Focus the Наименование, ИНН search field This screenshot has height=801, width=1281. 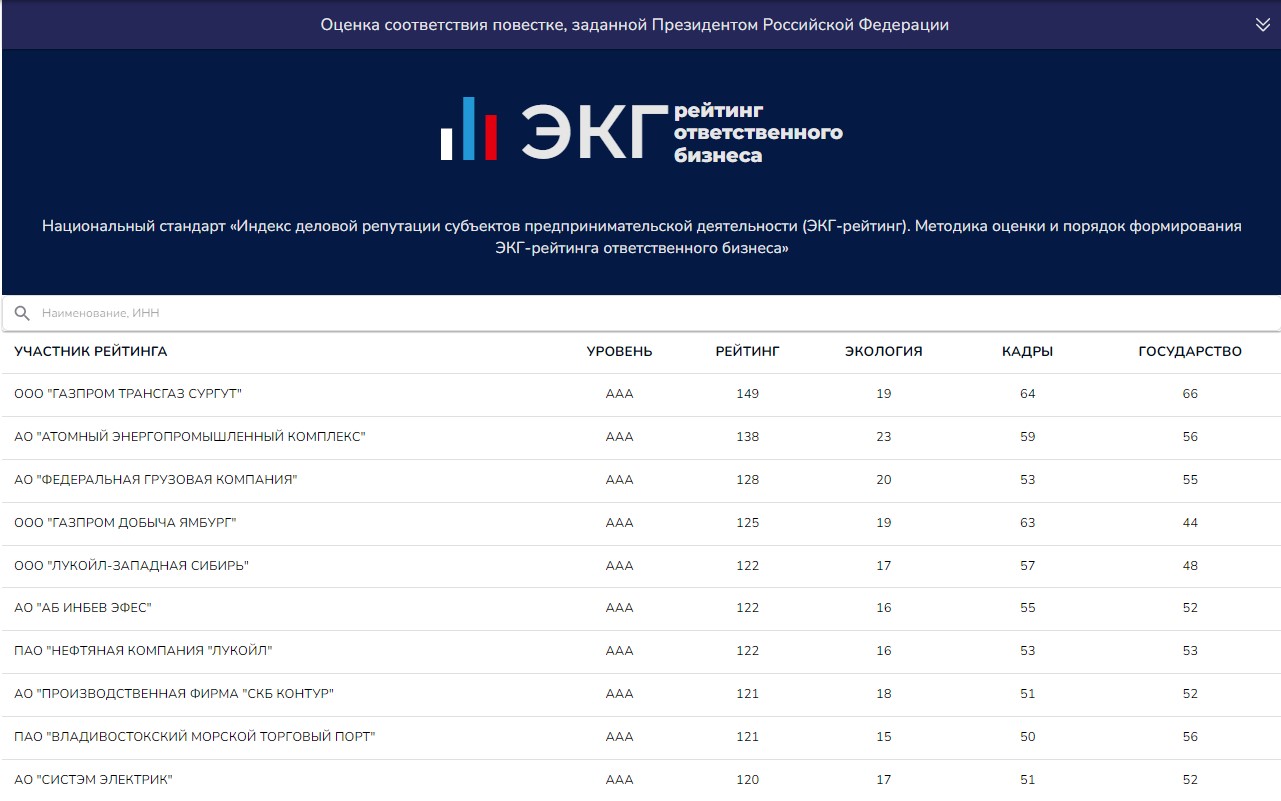tap(641, 313)
